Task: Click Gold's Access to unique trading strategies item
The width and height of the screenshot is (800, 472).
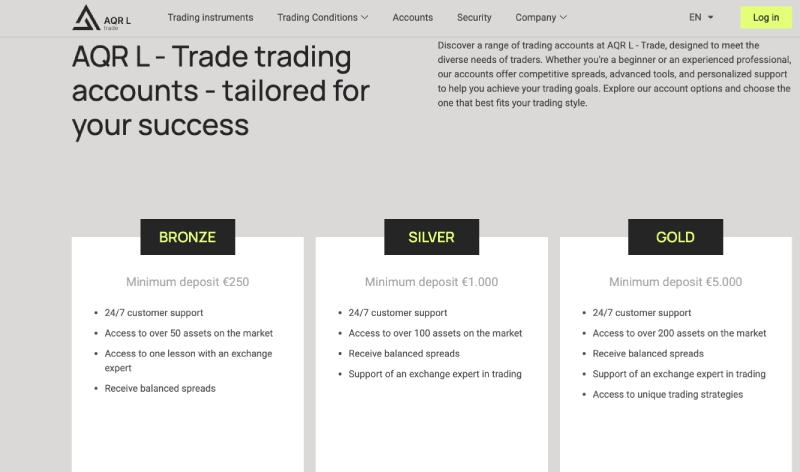Action: (x=667, y=394)
